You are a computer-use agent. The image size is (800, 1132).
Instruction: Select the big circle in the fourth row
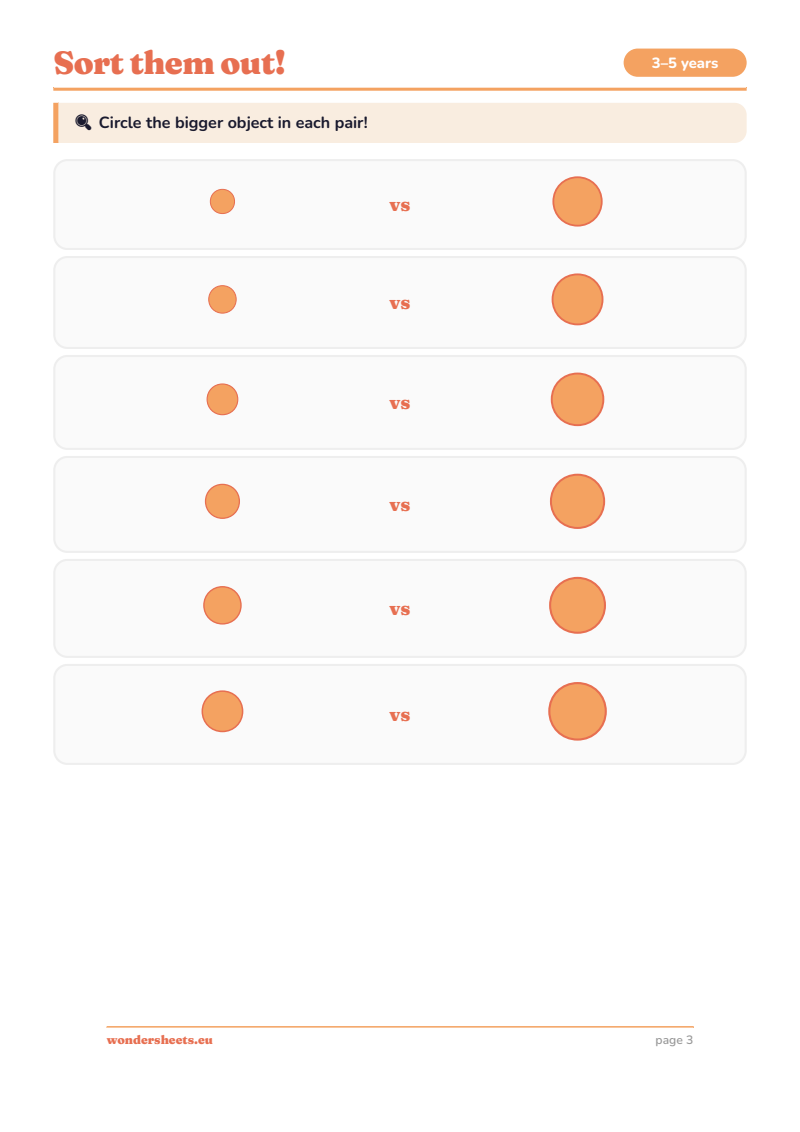[x=577, y=501]
